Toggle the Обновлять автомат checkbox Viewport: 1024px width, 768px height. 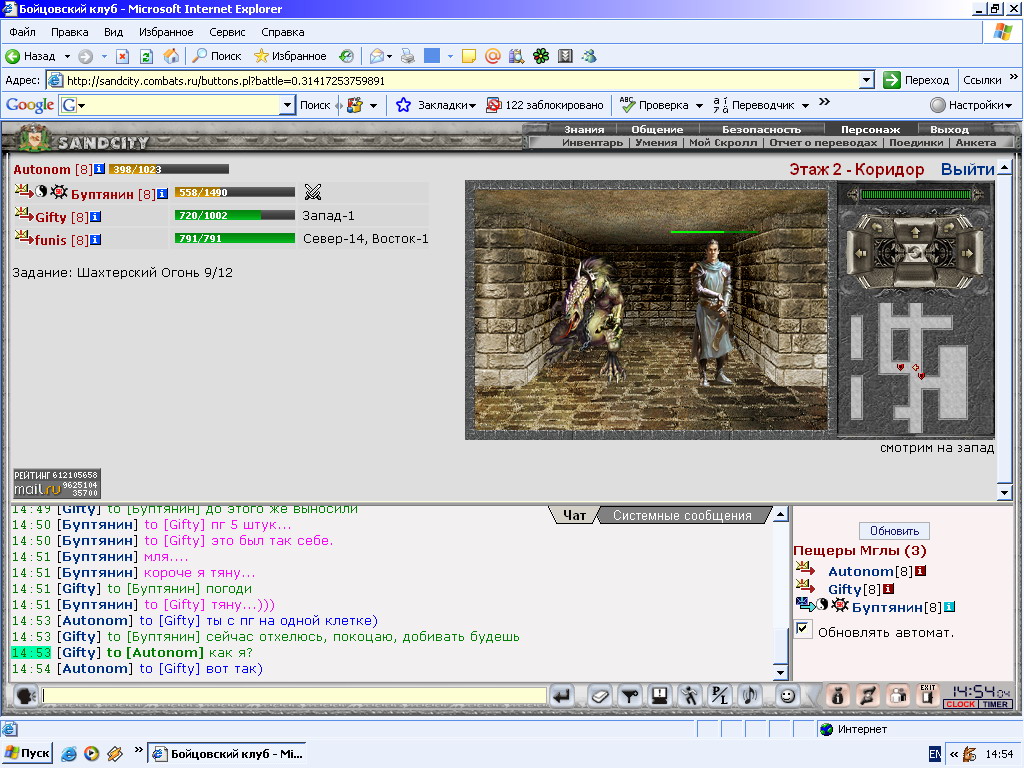(803, 630)
